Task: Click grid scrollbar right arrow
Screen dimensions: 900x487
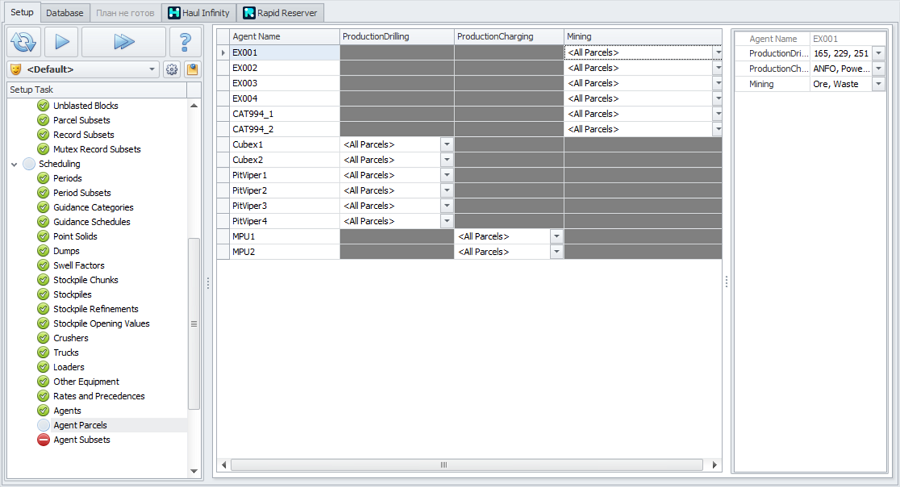Action: pos(715,465)
